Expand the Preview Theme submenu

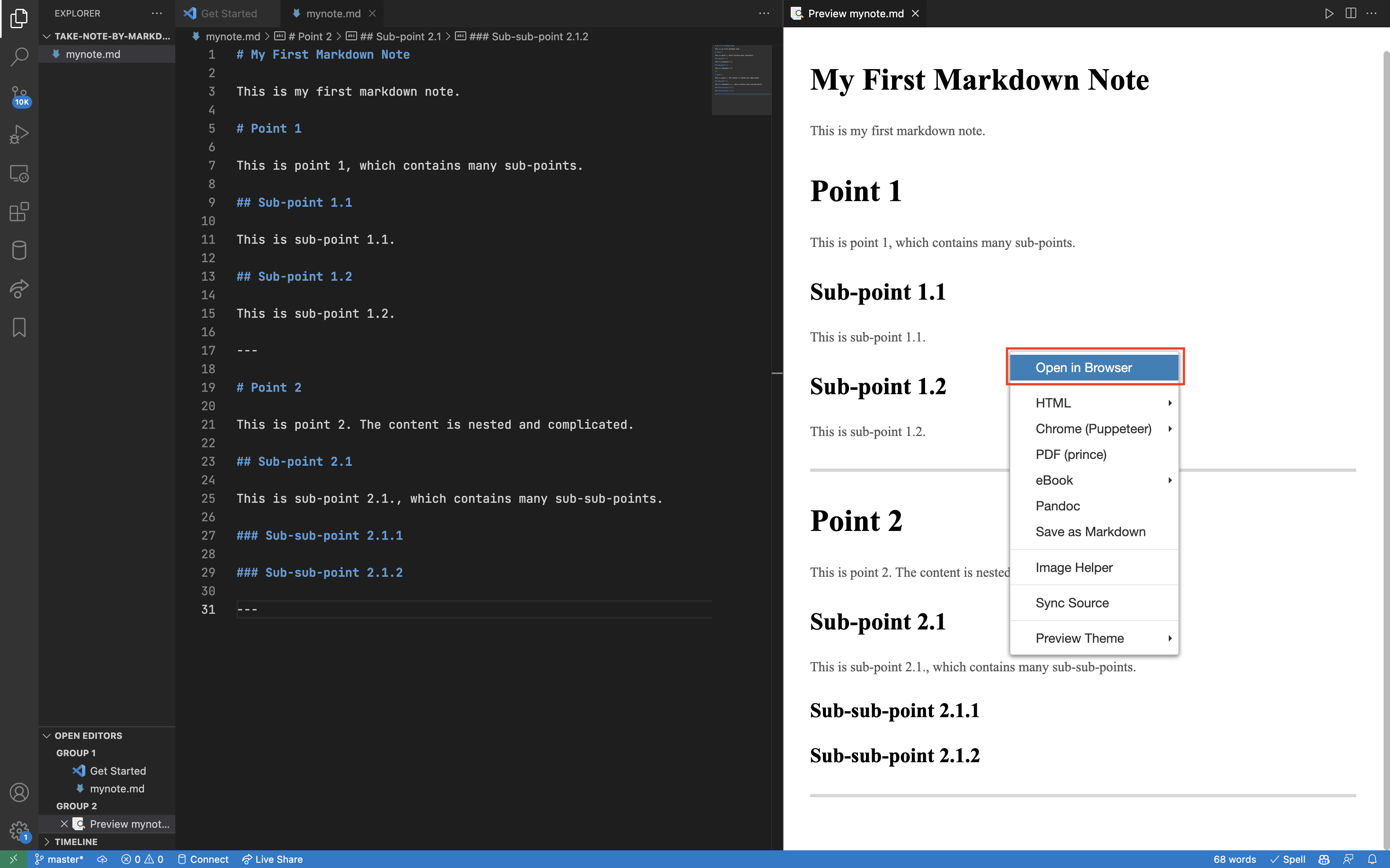coord(1094,638)
